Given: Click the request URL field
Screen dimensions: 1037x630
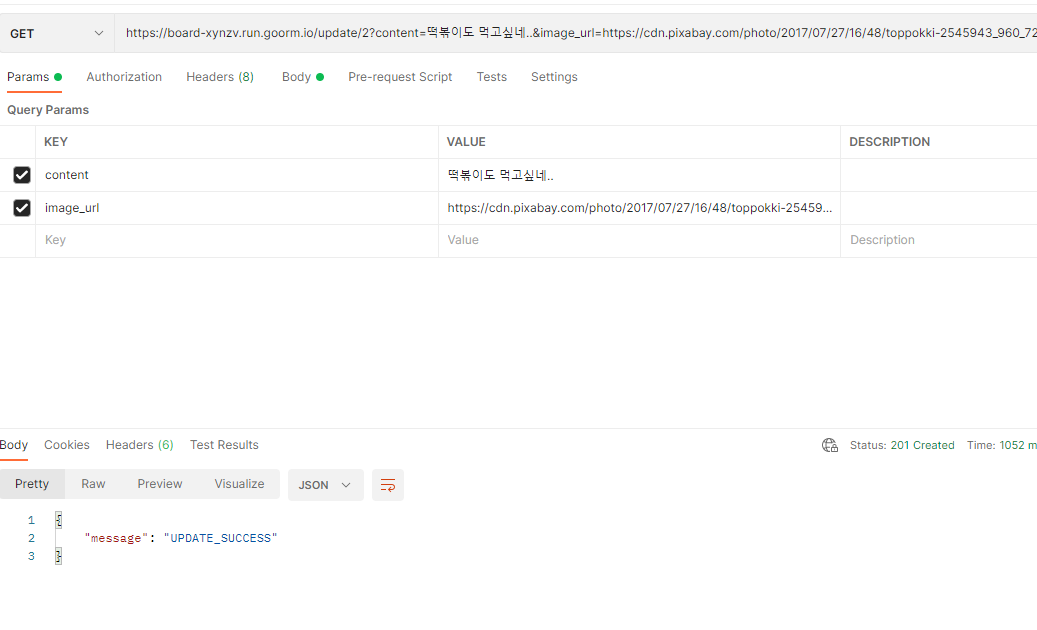Looking at the screenshot, I should pyautogui.click(x=576, y=33).
